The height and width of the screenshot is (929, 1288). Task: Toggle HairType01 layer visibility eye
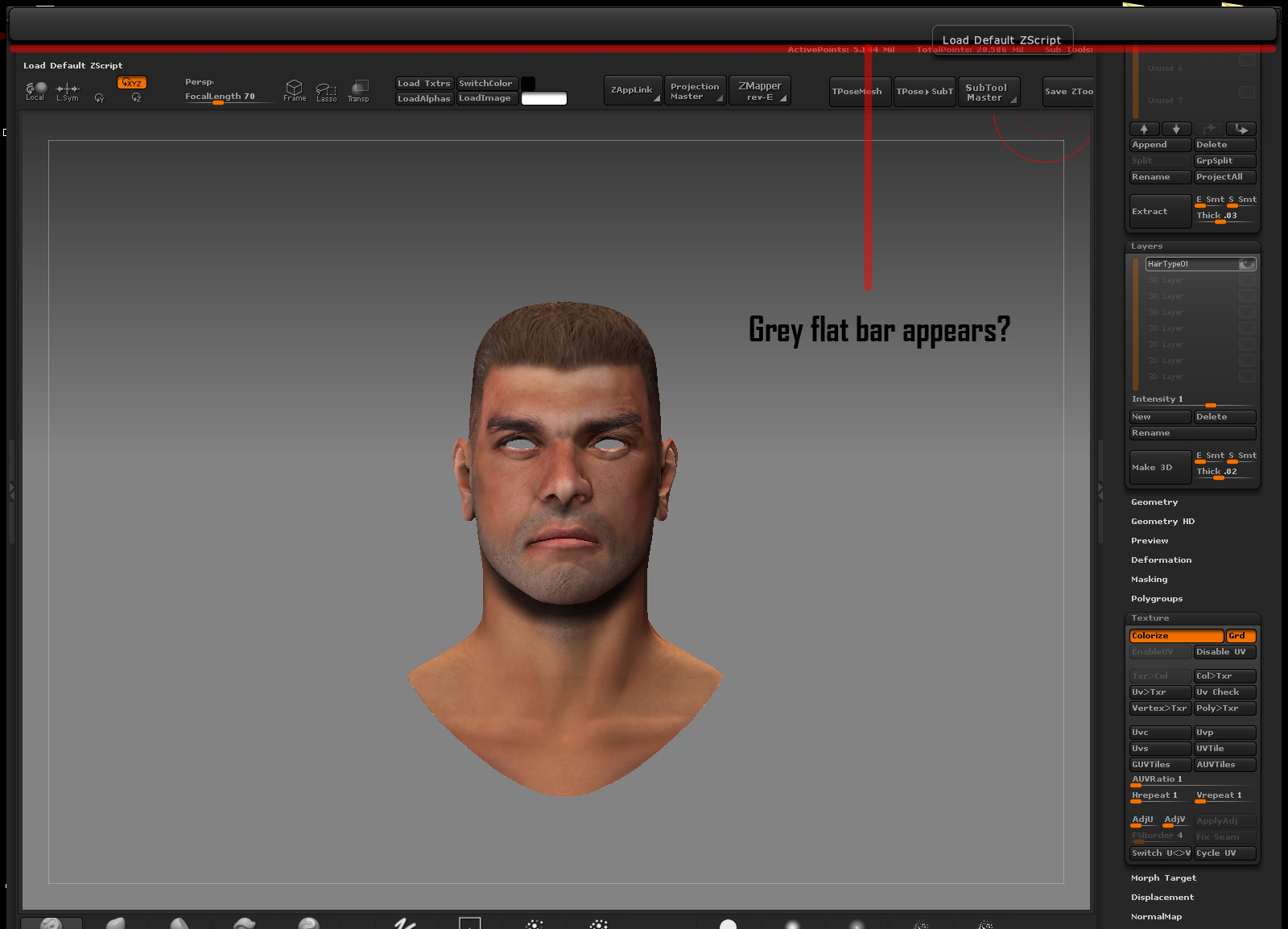click(x=1246, y=264)
